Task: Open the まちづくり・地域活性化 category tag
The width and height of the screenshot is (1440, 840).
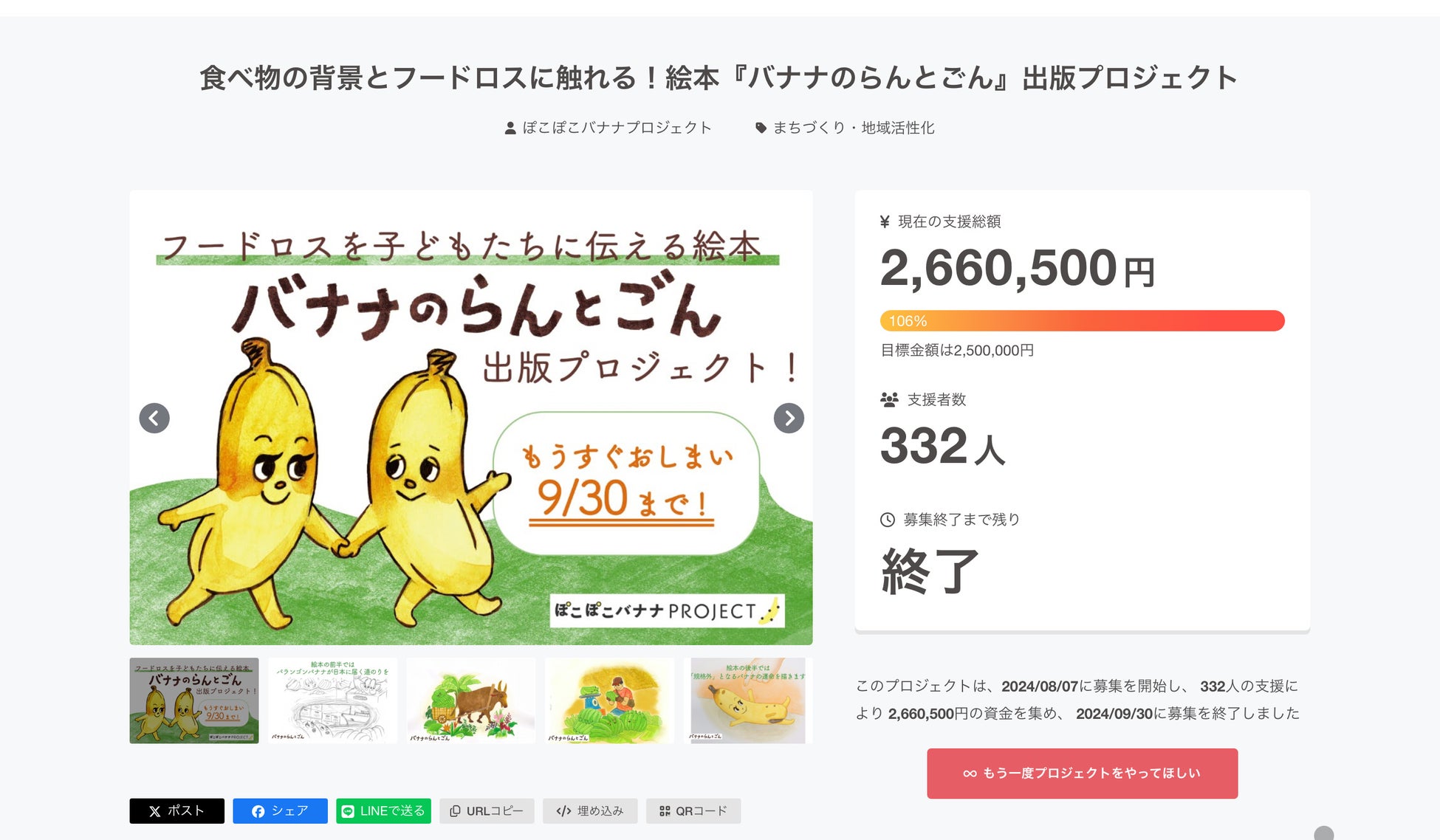Action: (853, 128)
